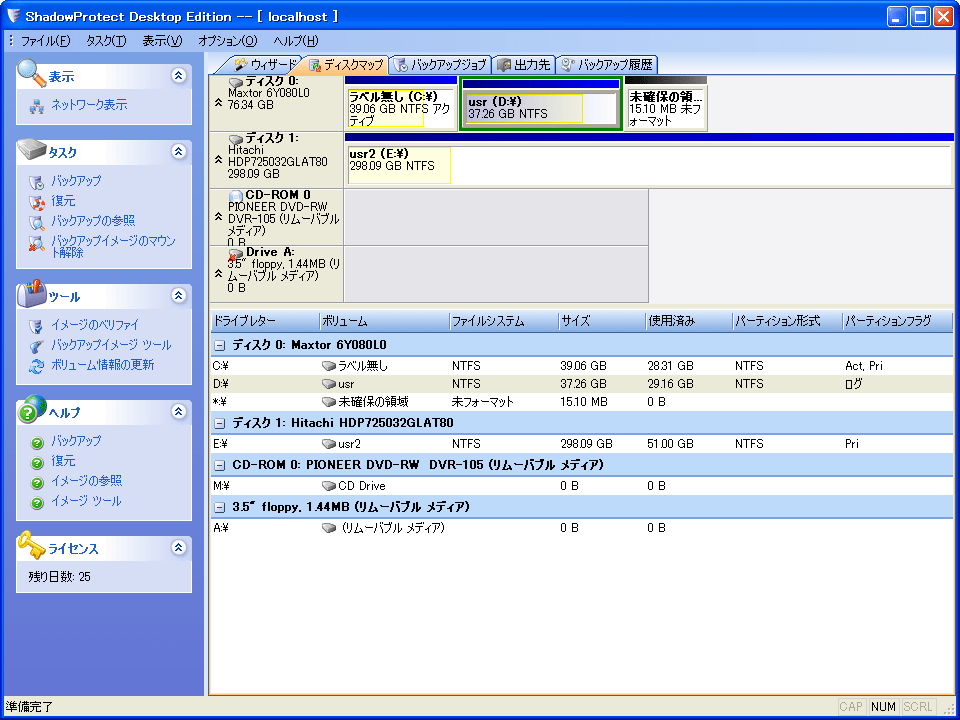Collapse the 3.5" floppy group in list
This screenshot has width=960, height=720.
point(219,508)
